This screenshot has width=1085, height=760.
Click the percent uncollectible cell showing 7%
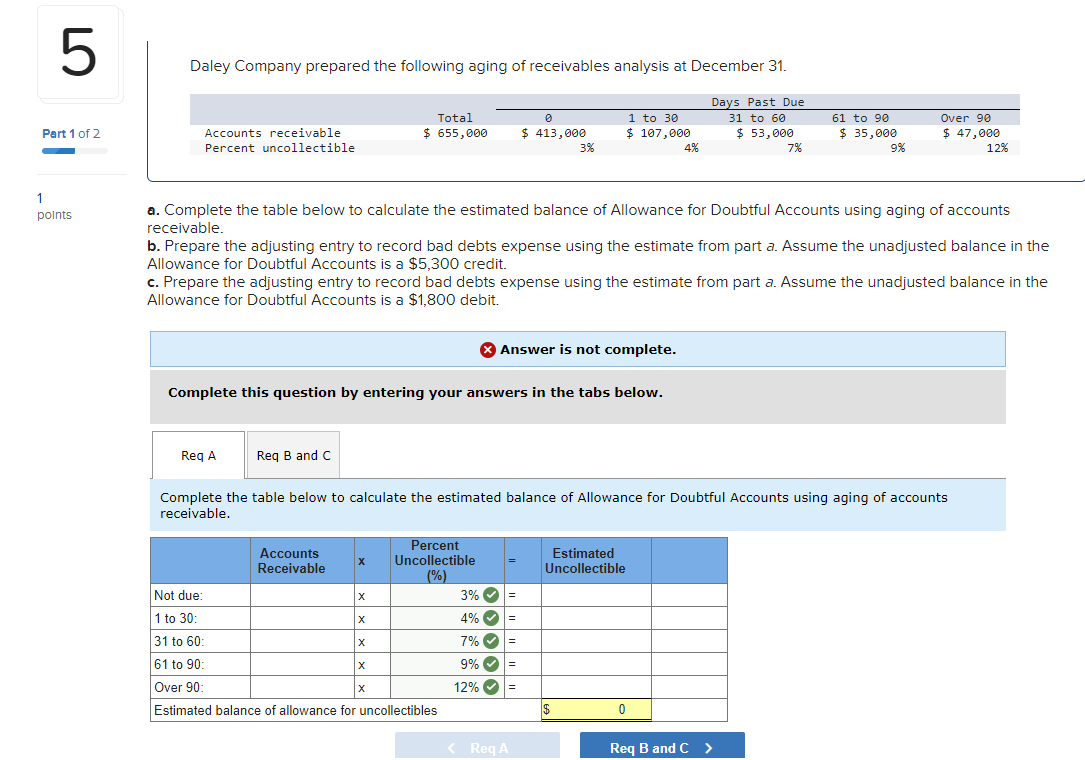447,641
